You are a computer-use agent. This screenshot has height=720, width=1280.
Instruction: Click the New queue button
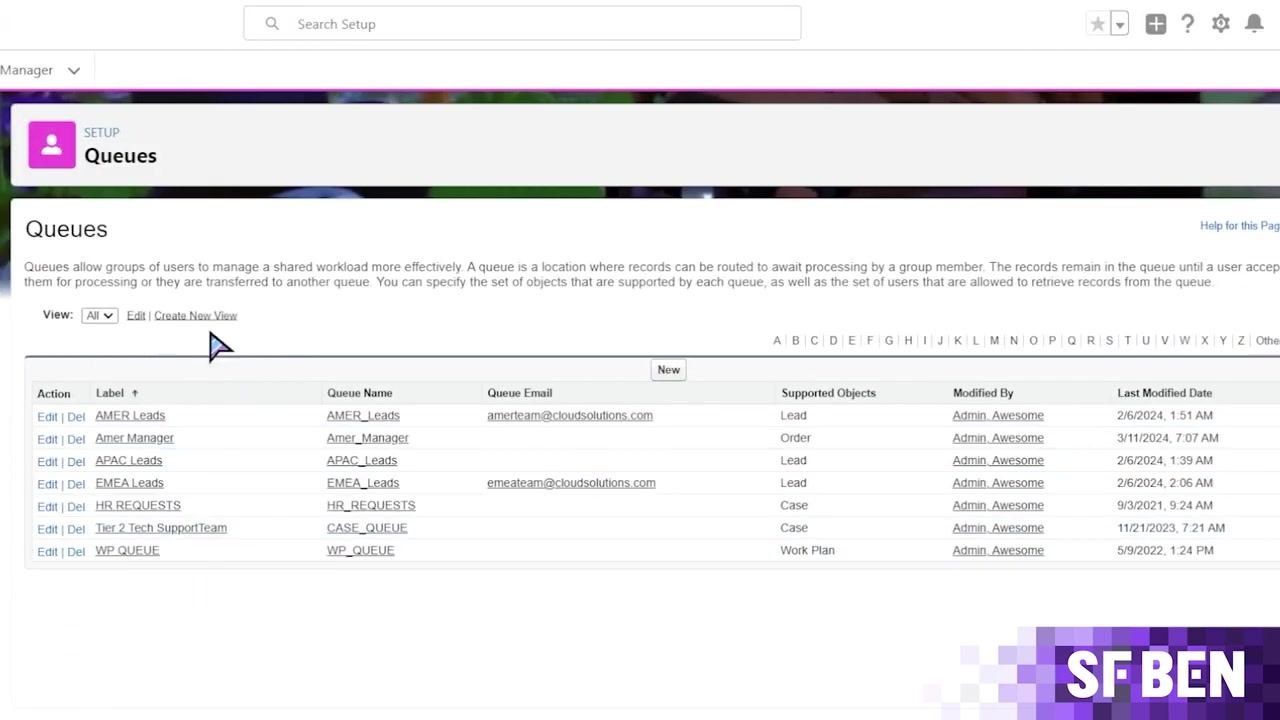668,370
